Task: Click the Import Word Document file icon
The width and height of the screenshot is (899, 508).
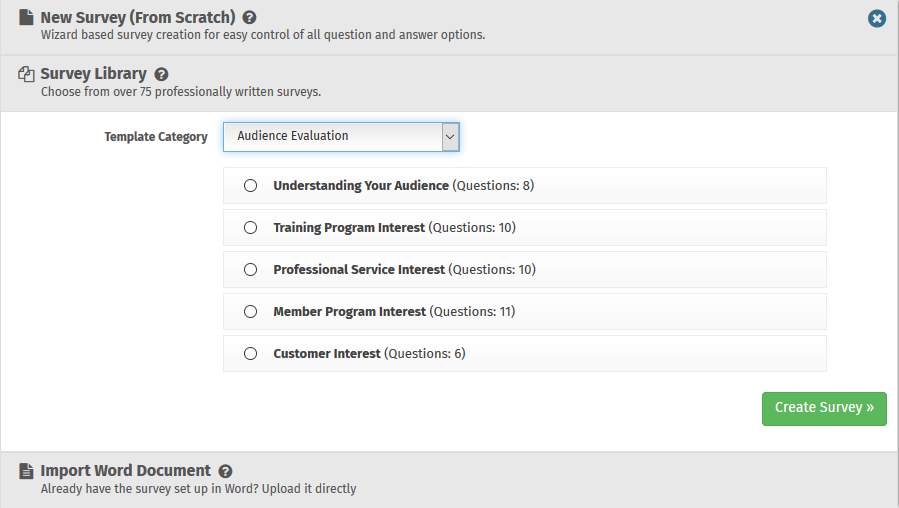Action: 26,471
